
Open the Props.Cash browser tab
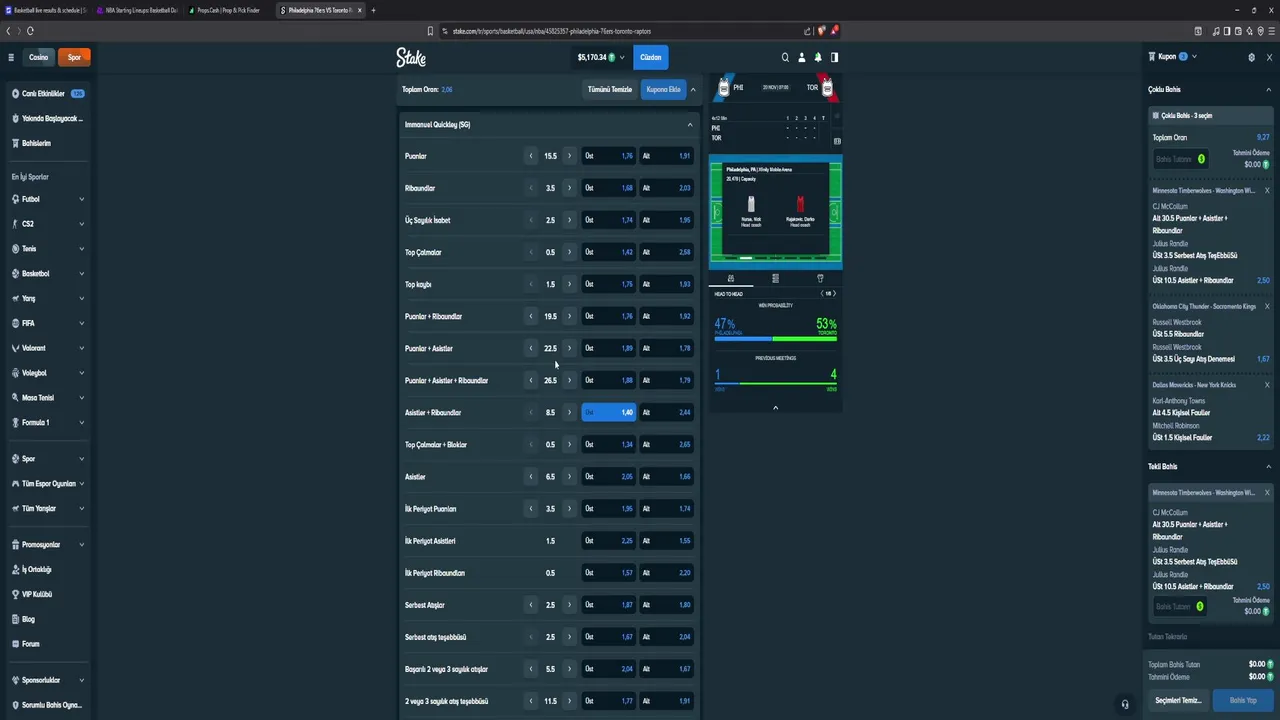[x=229, y=10]
